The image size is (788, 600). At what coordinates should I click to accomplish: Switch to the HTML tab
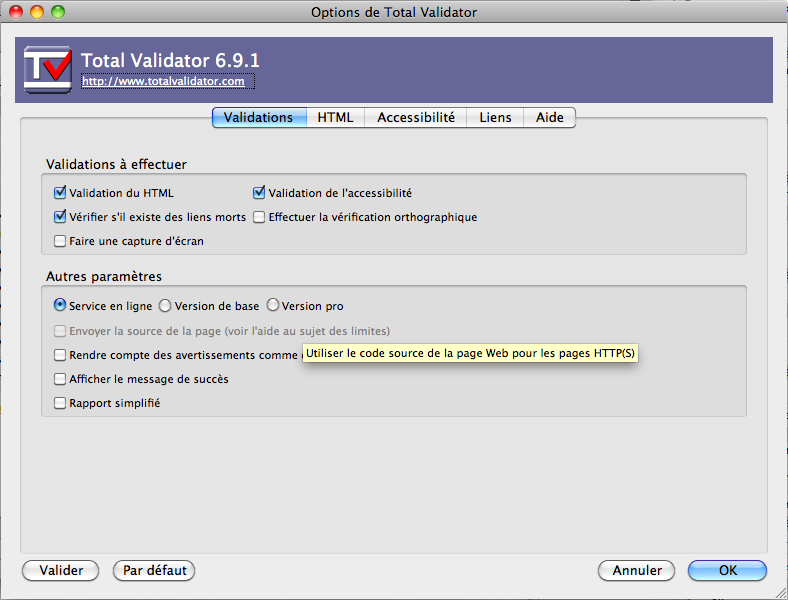pos(335,118)
